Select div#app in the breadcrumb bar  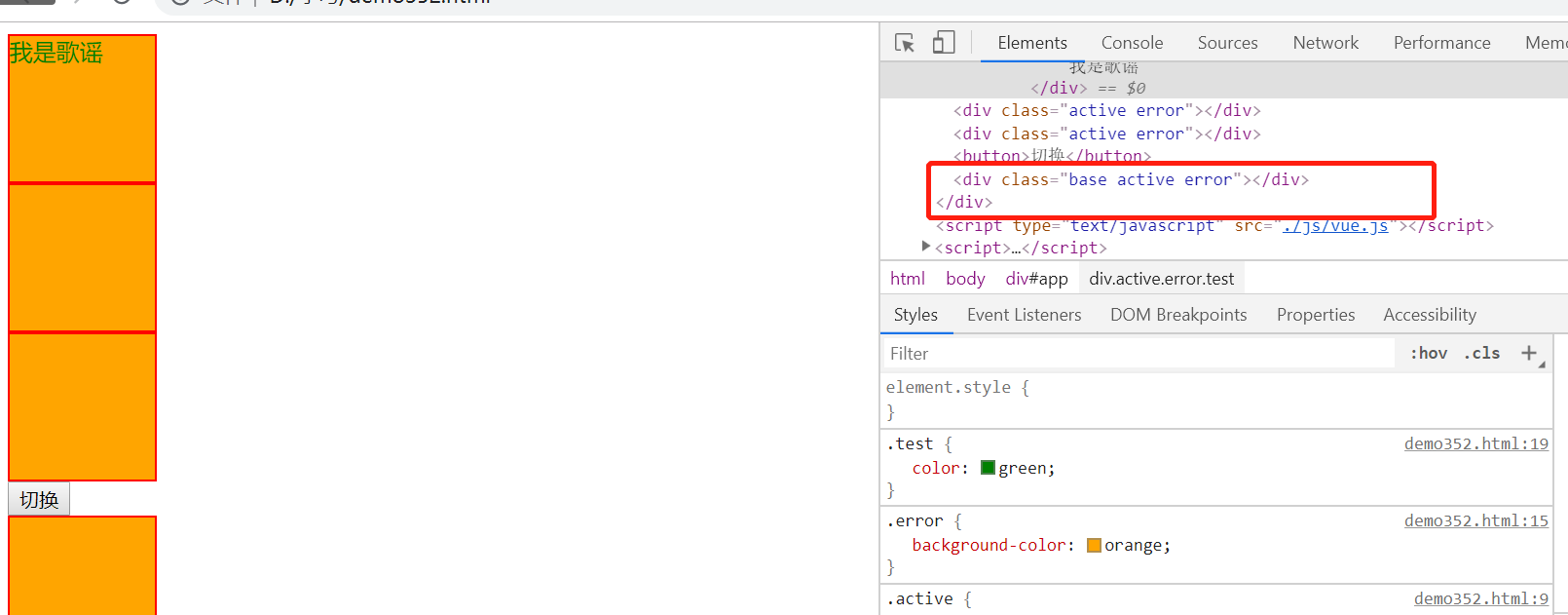coord(1036,279)
